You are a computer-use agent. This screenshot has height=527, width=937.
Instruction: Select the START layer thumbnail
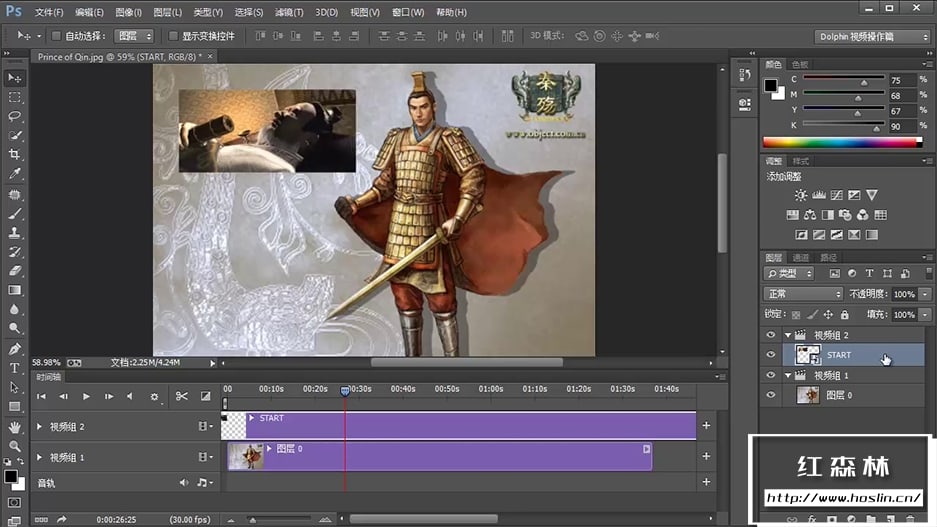click(x=808, y=355)
